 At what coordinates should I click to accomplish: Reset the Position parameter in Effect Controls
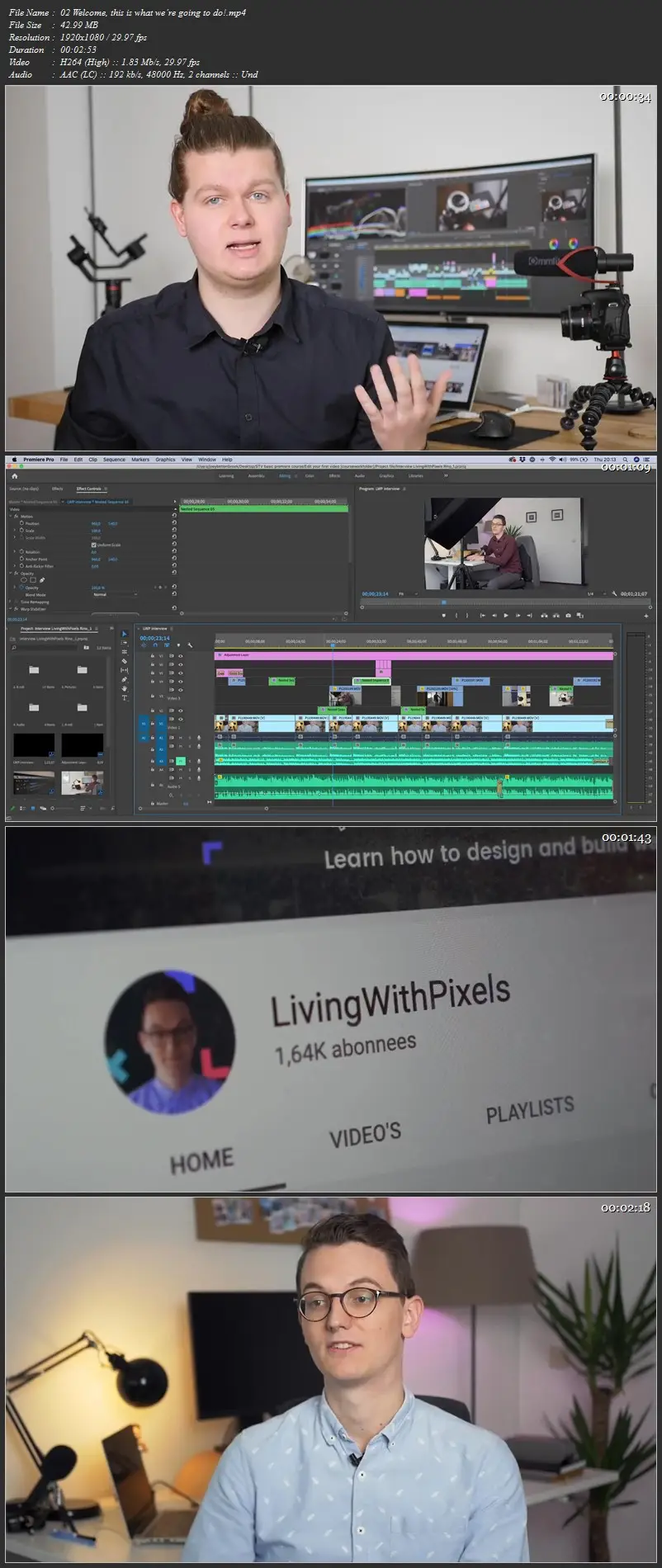click(x=174, y=523)
